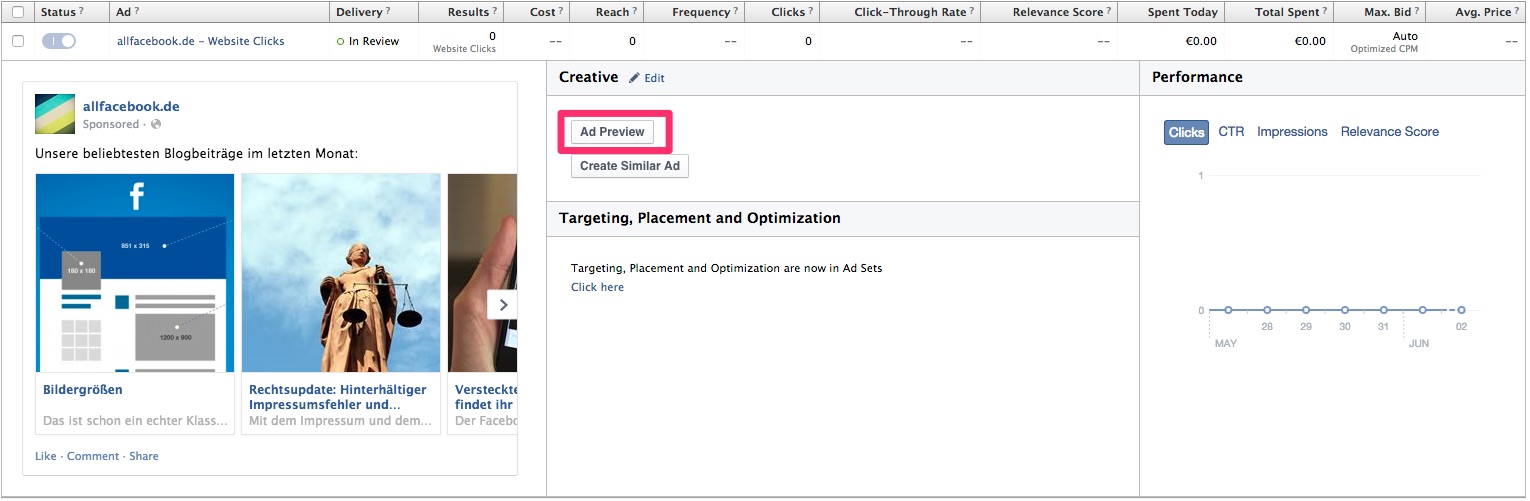Click the 'Auto' max bid value
The height and width of the screenshot is (501, 1530).
coord(1405,36)
